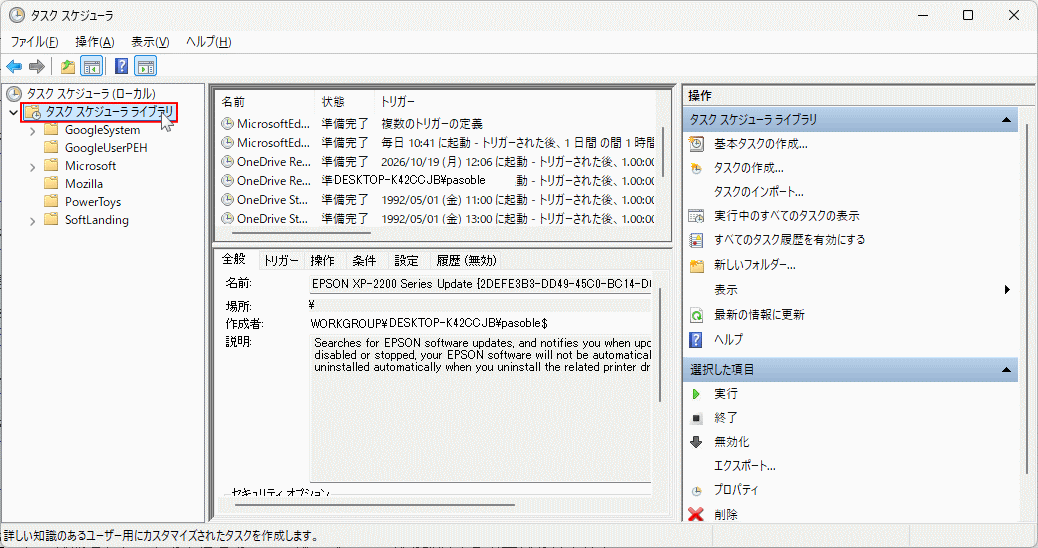Toggle the console tree pane toolbar icon
The image size is (1038, 548).
[91, 66]
